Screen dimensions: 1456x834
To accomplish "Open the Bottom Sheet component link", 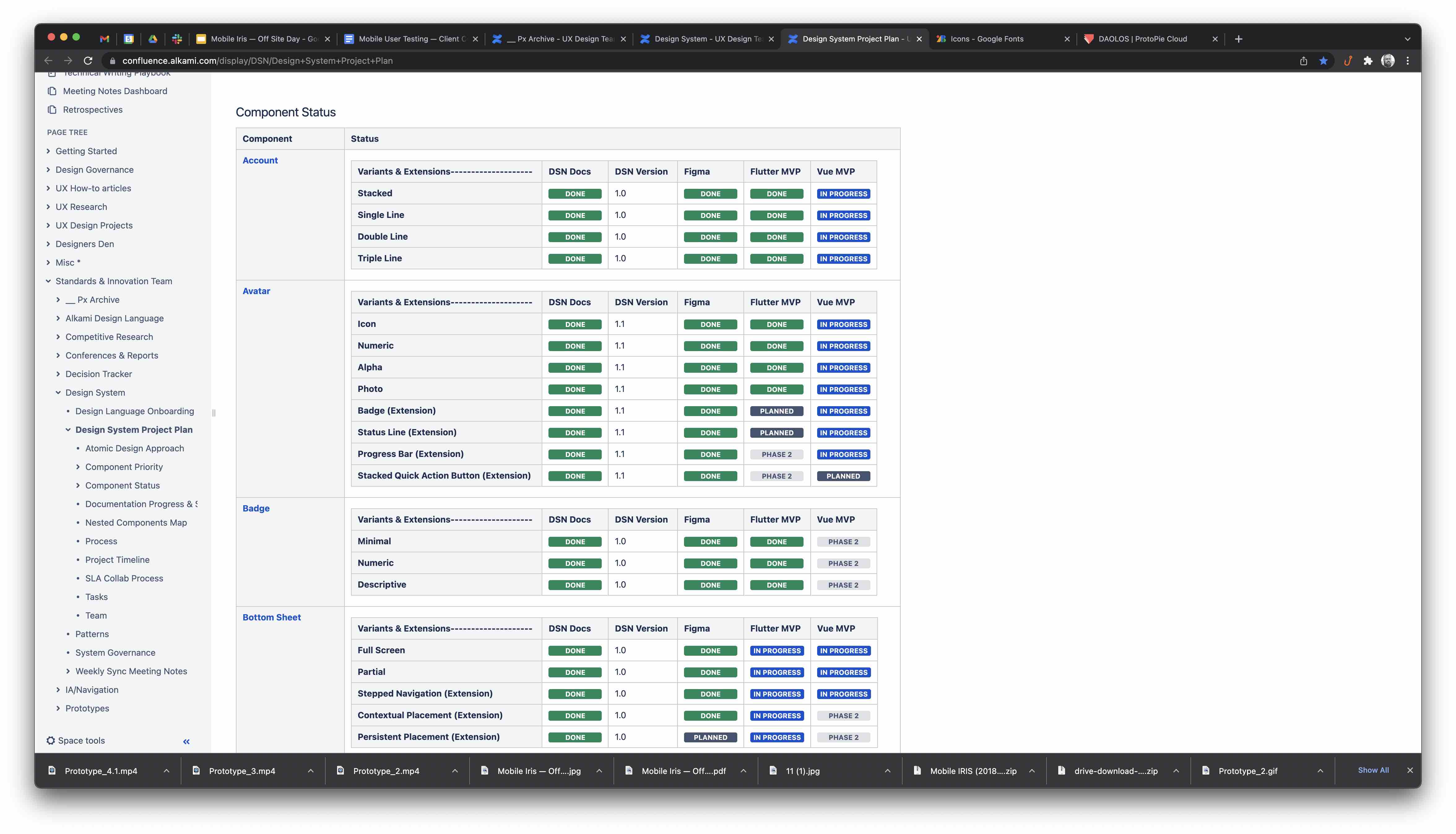I will (x=271, y=618).
